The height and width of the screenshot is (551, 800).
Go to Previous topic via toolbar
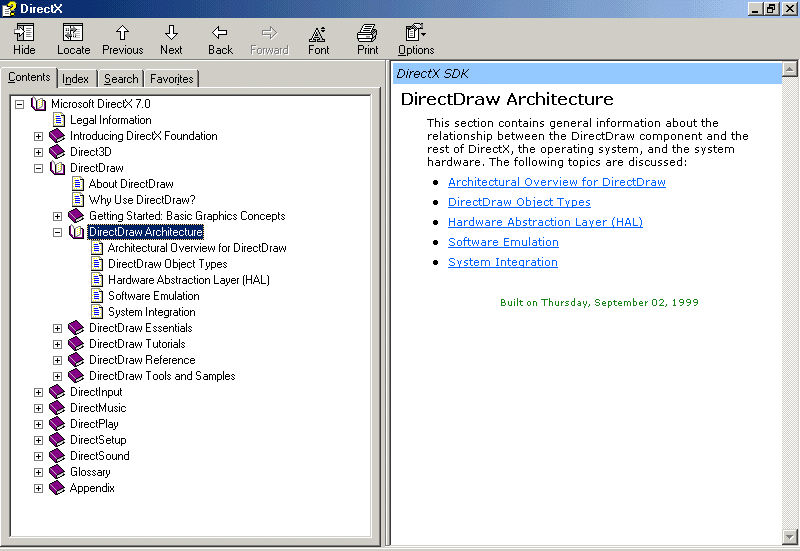[x=122, y=39]
